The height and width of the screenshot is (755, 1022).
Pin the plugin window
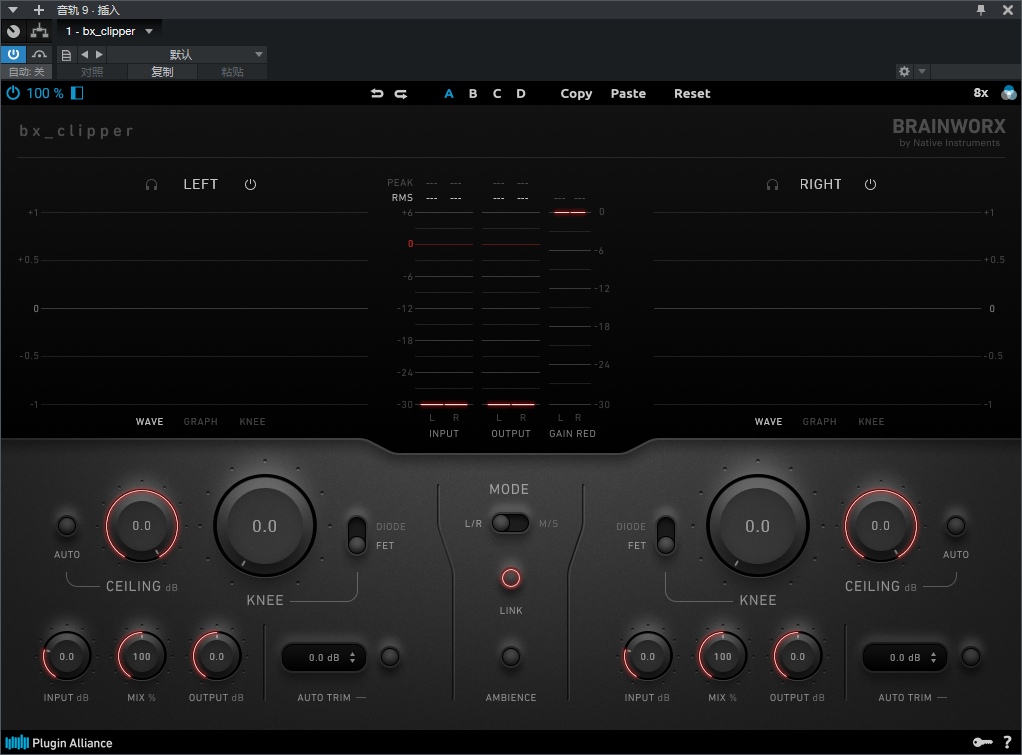[x=981, y=10]
